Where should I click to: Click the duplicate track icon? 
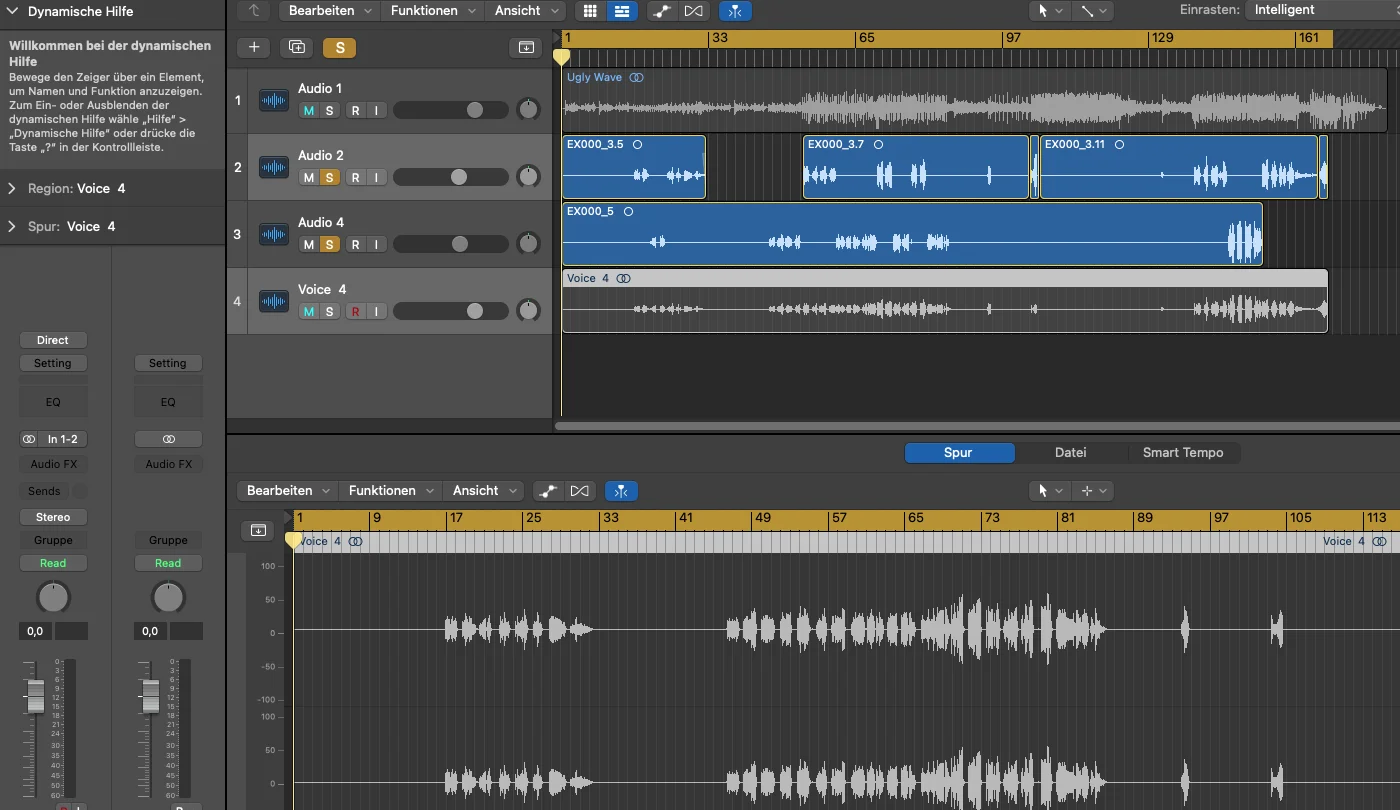point(296,47)
